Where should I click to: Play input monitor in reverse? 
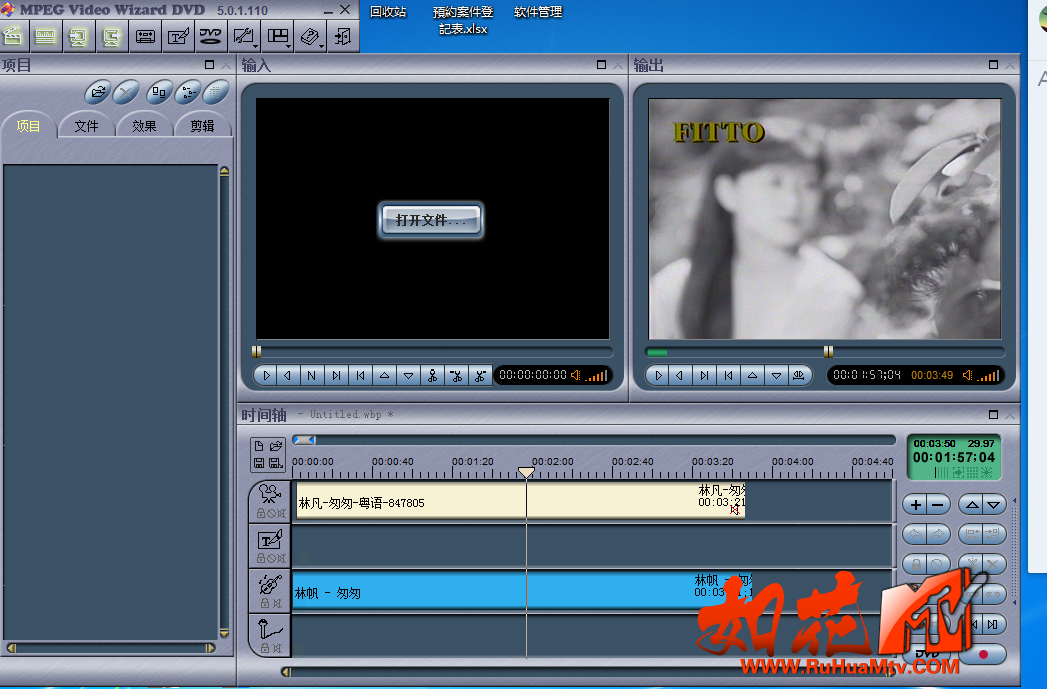click(288, 376)
